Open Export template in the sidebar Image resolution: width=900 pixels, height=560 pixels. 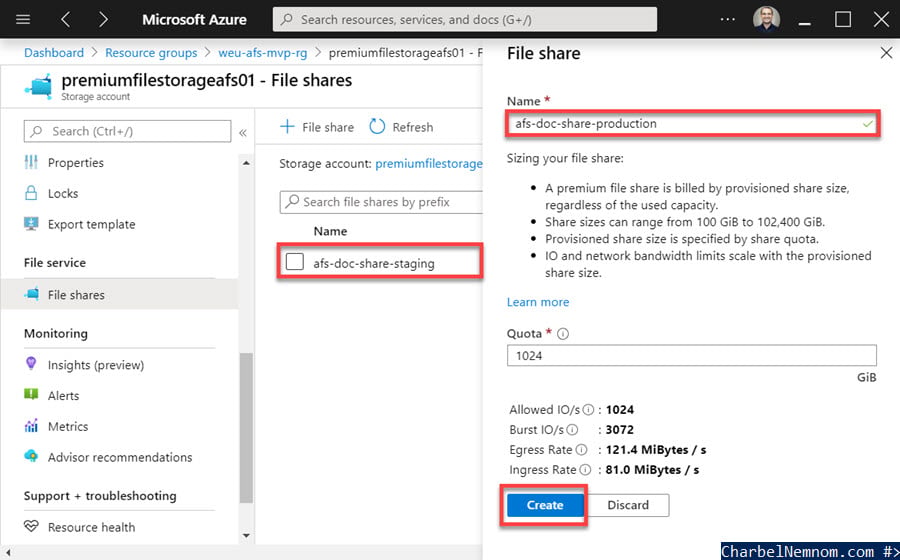pyautogui.click(x=92, y=224)
